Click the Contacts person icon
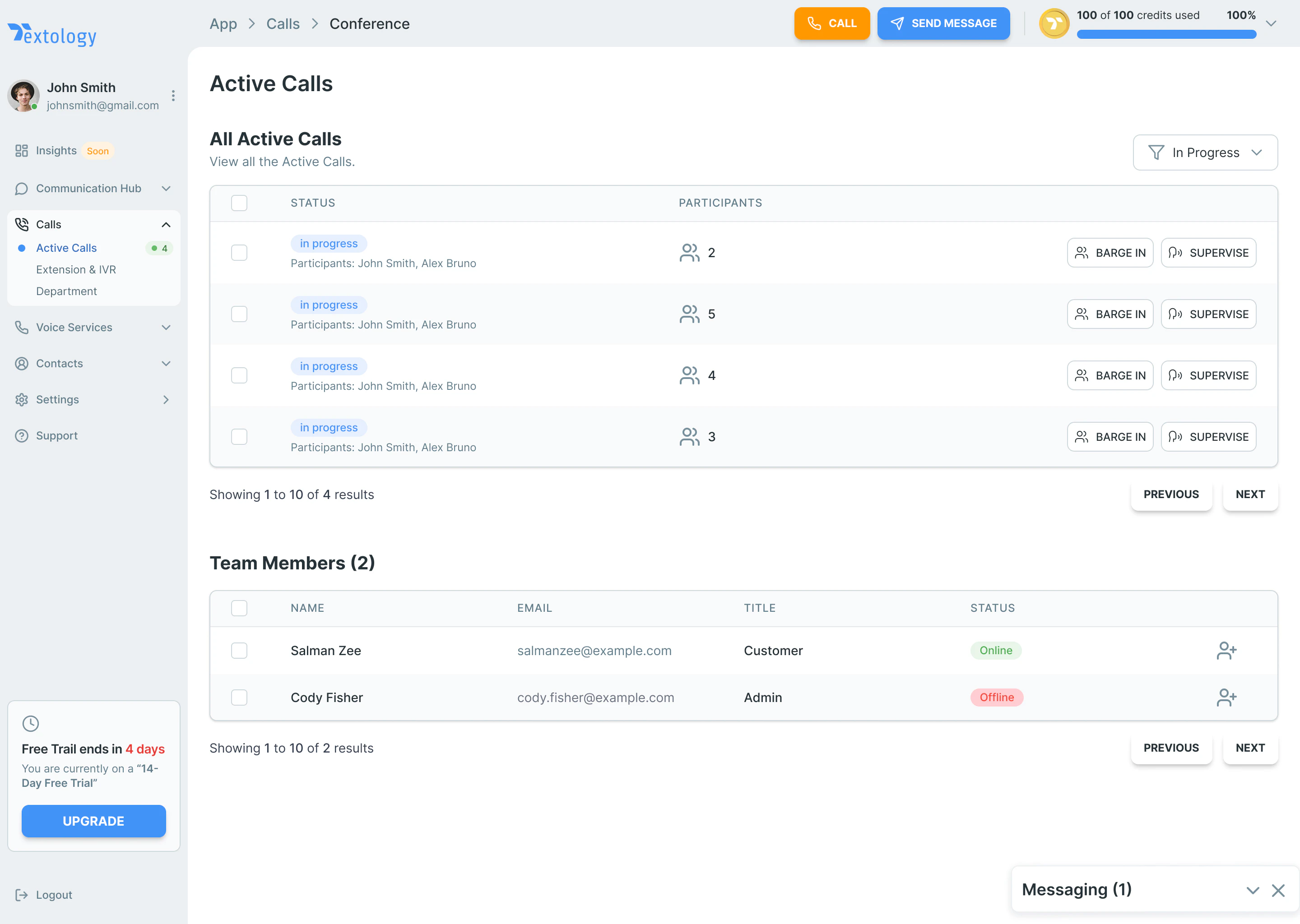The image size is (1300, 924). click(22, 364)
